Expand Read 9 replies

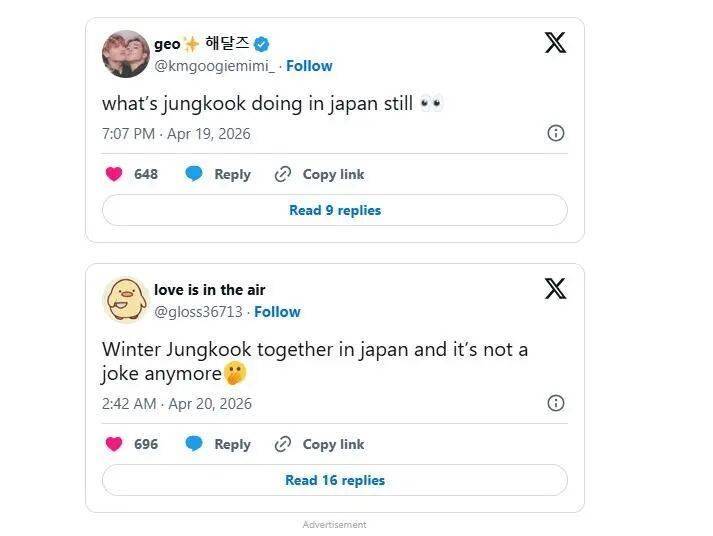point(335,210)
